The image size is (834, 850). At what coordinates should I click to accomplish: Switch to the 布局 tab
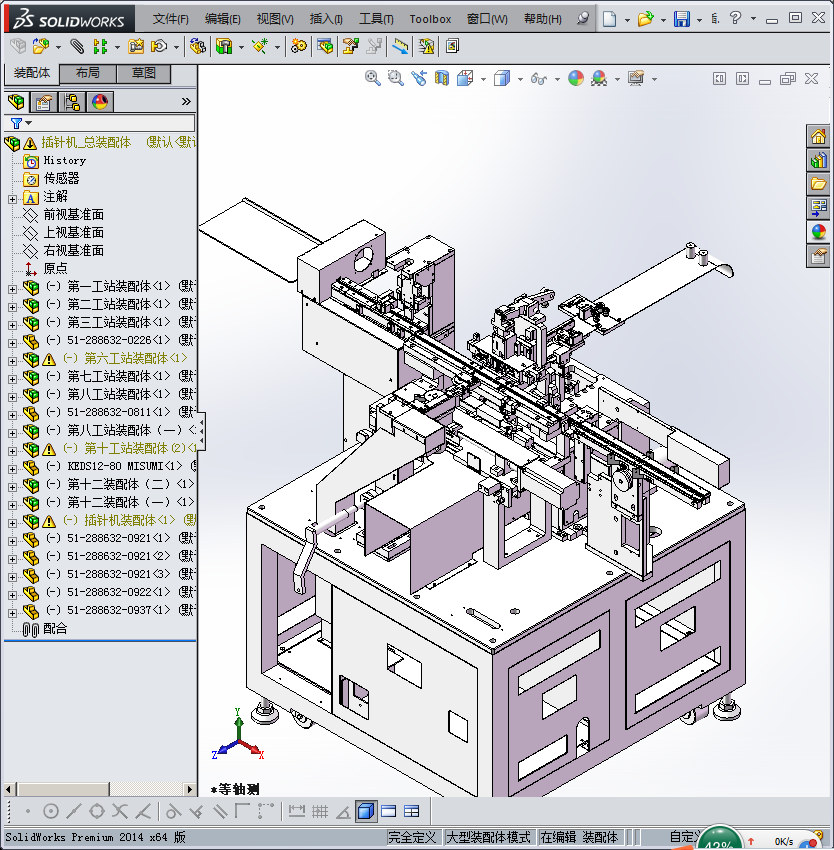coord(87,73)
